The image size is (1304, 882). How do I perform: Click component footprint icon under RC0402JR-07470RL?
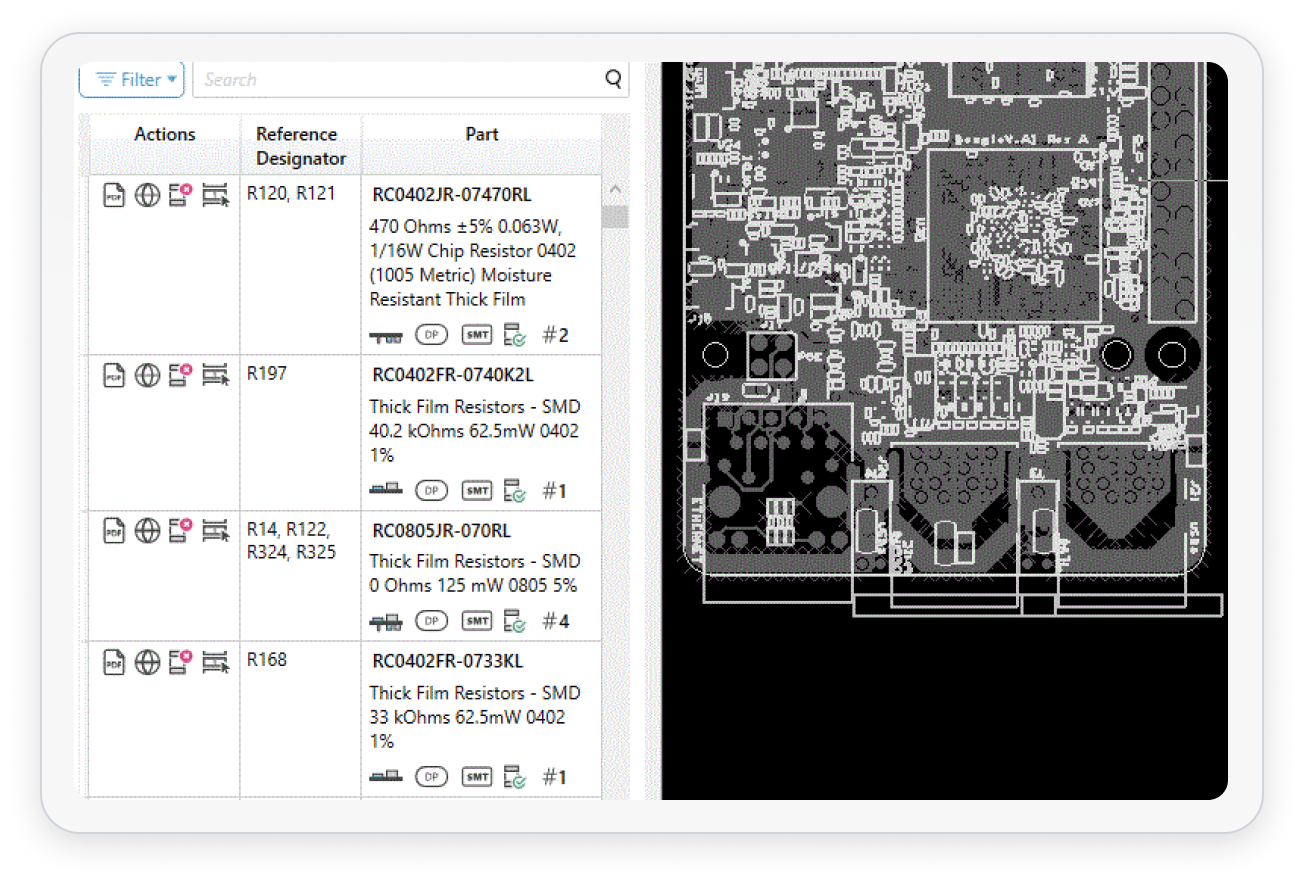[x=386, y=336]
